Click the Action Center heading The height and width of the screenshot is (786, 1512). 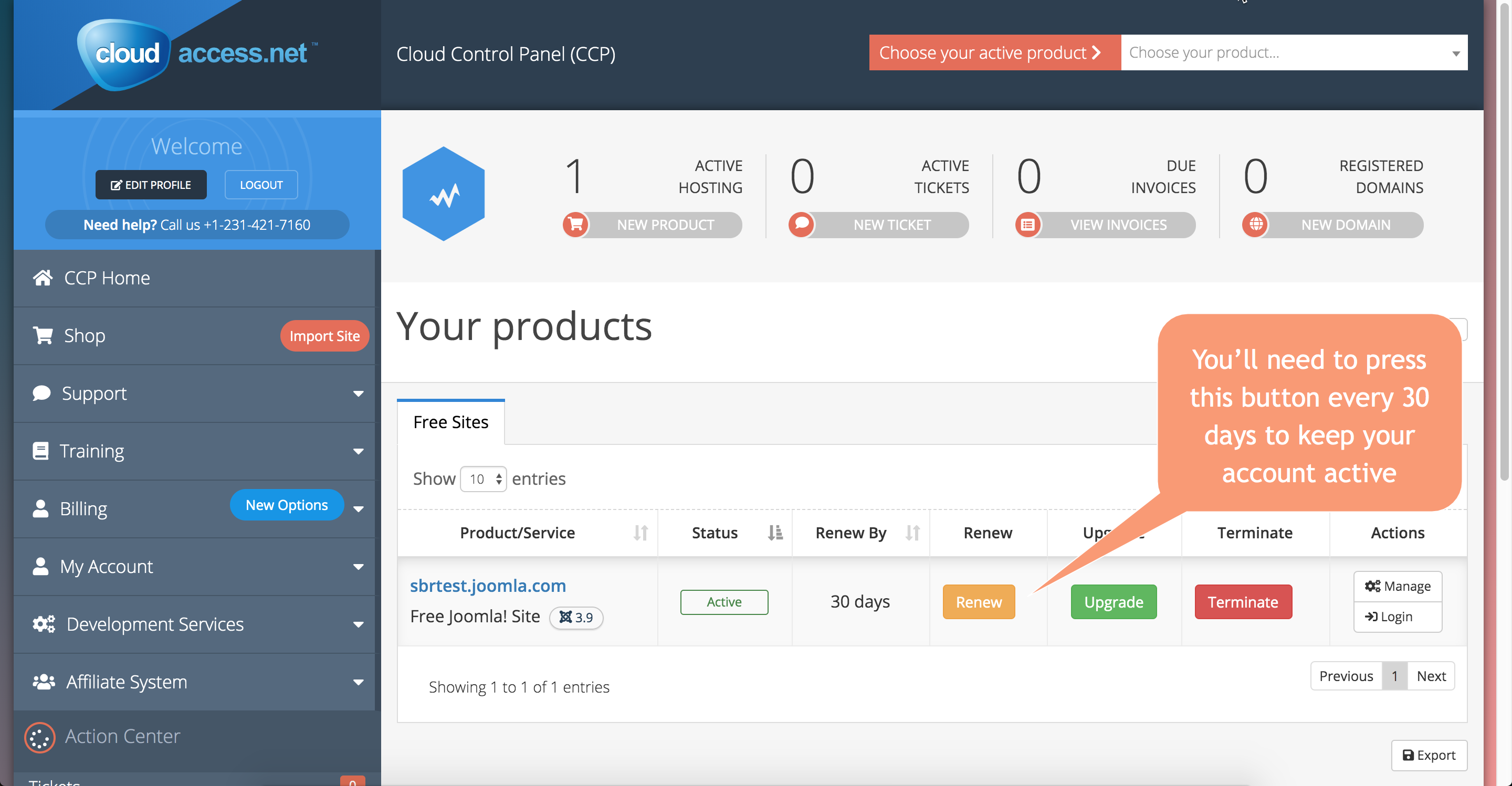[122, 737]
